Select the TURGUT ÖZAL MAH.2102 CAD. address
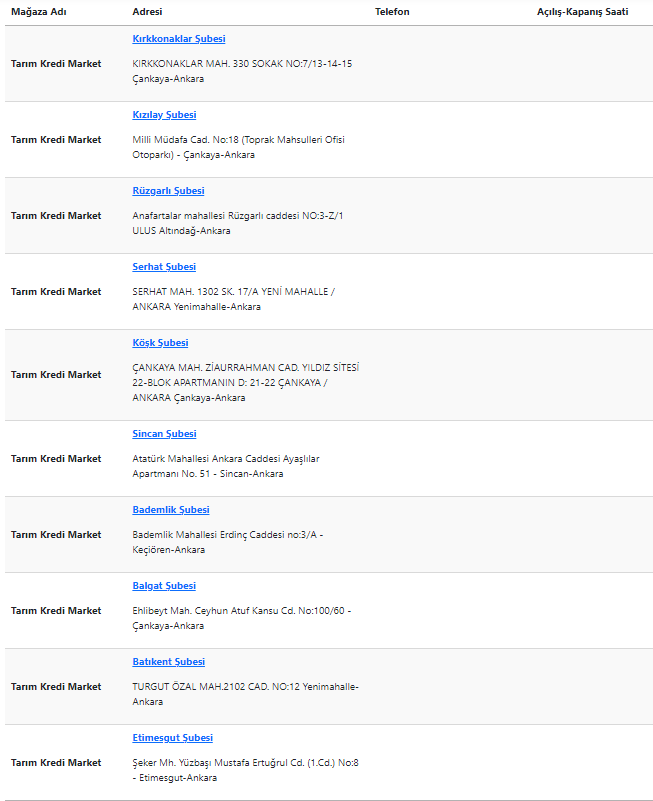The height and width of the screenshot is (801, 653). (246, 695)
